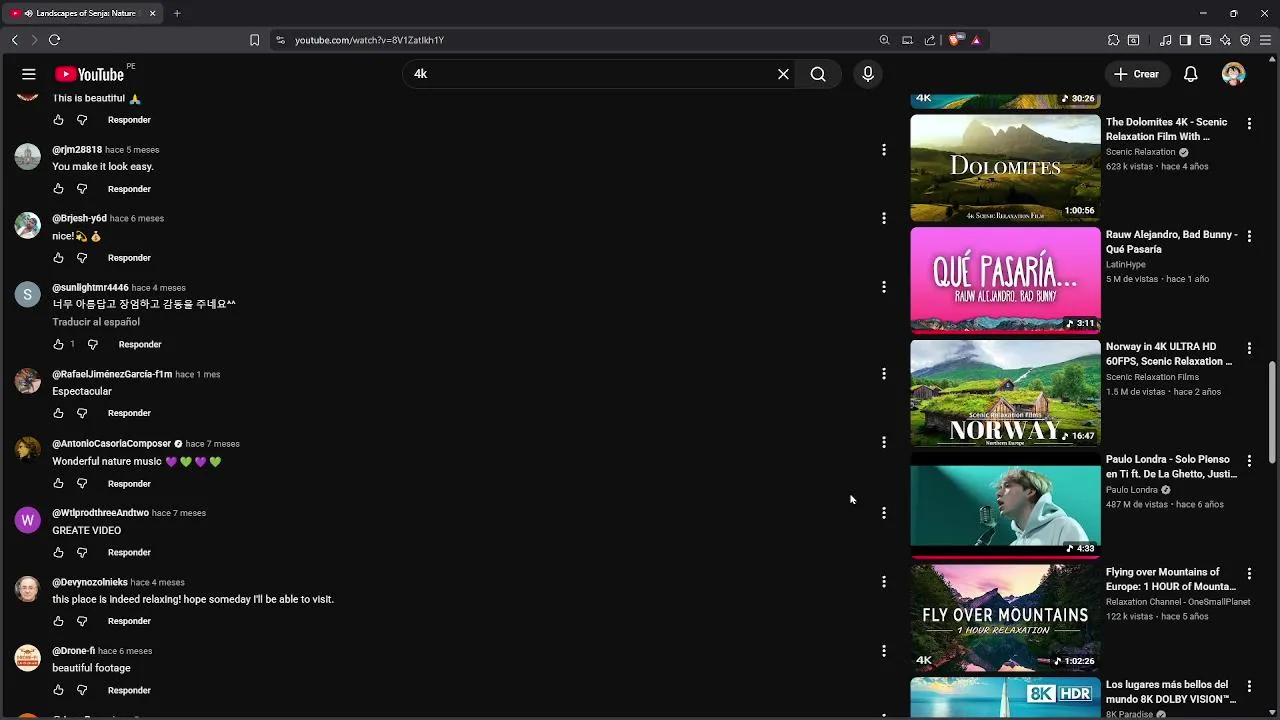The width and height of the screenshot is (1280, 720).
Task: Open 'Flying over Mountains of Europe' title
Action: click(x=1171, y=579)
